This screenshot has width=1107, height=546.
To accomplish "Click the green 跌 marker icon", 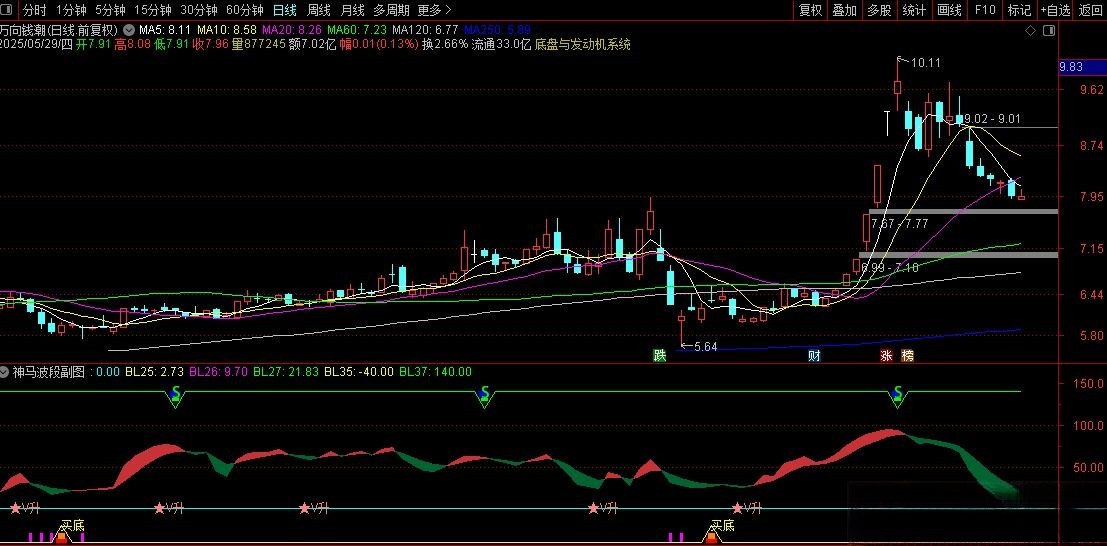I will pyautogui.click(x=659, y=355).
